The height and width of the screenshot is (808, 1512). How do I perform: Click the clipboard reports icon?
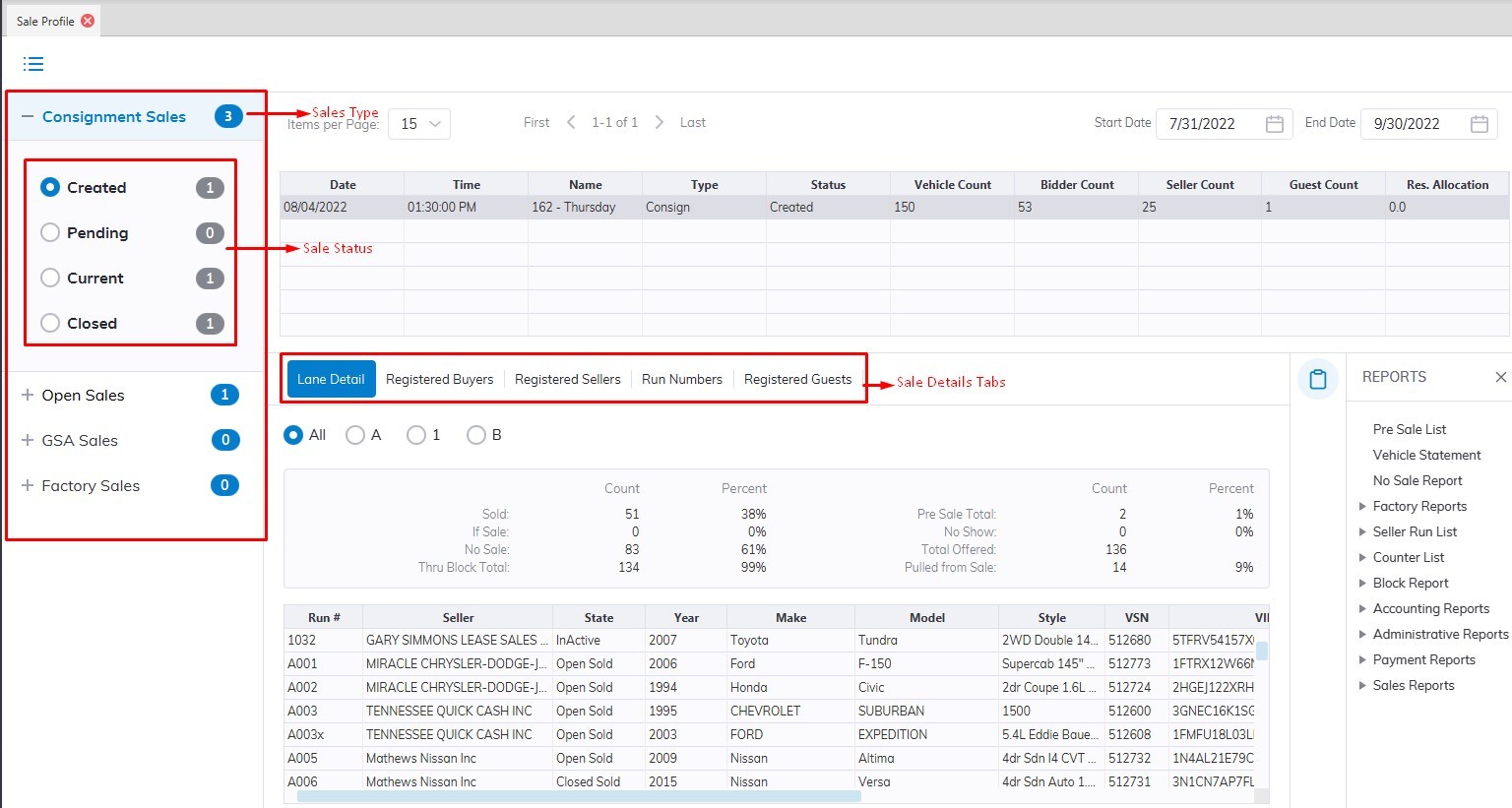coord(1318,379)
